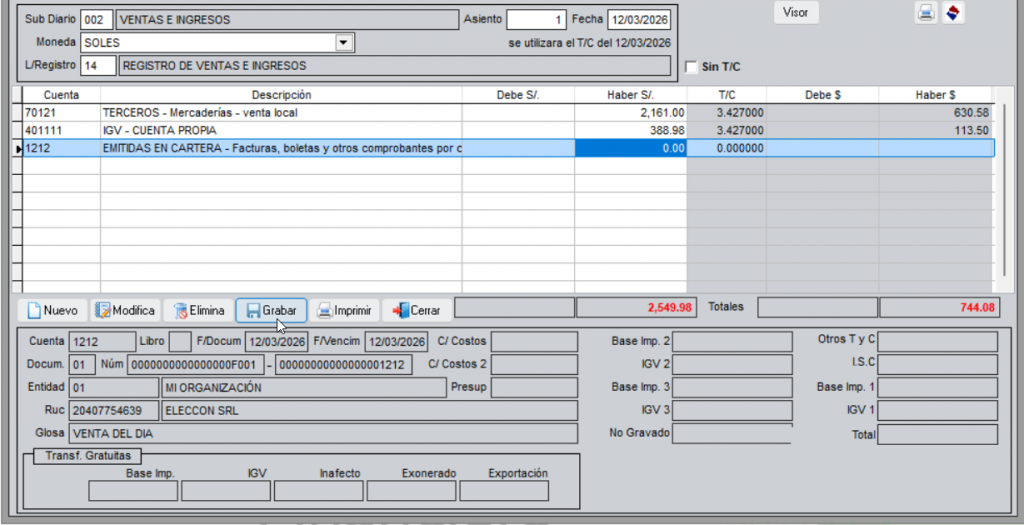Click the Haber $ value 113.50
The width and height of the screenshot is (1024, 525).
point(936,130)
